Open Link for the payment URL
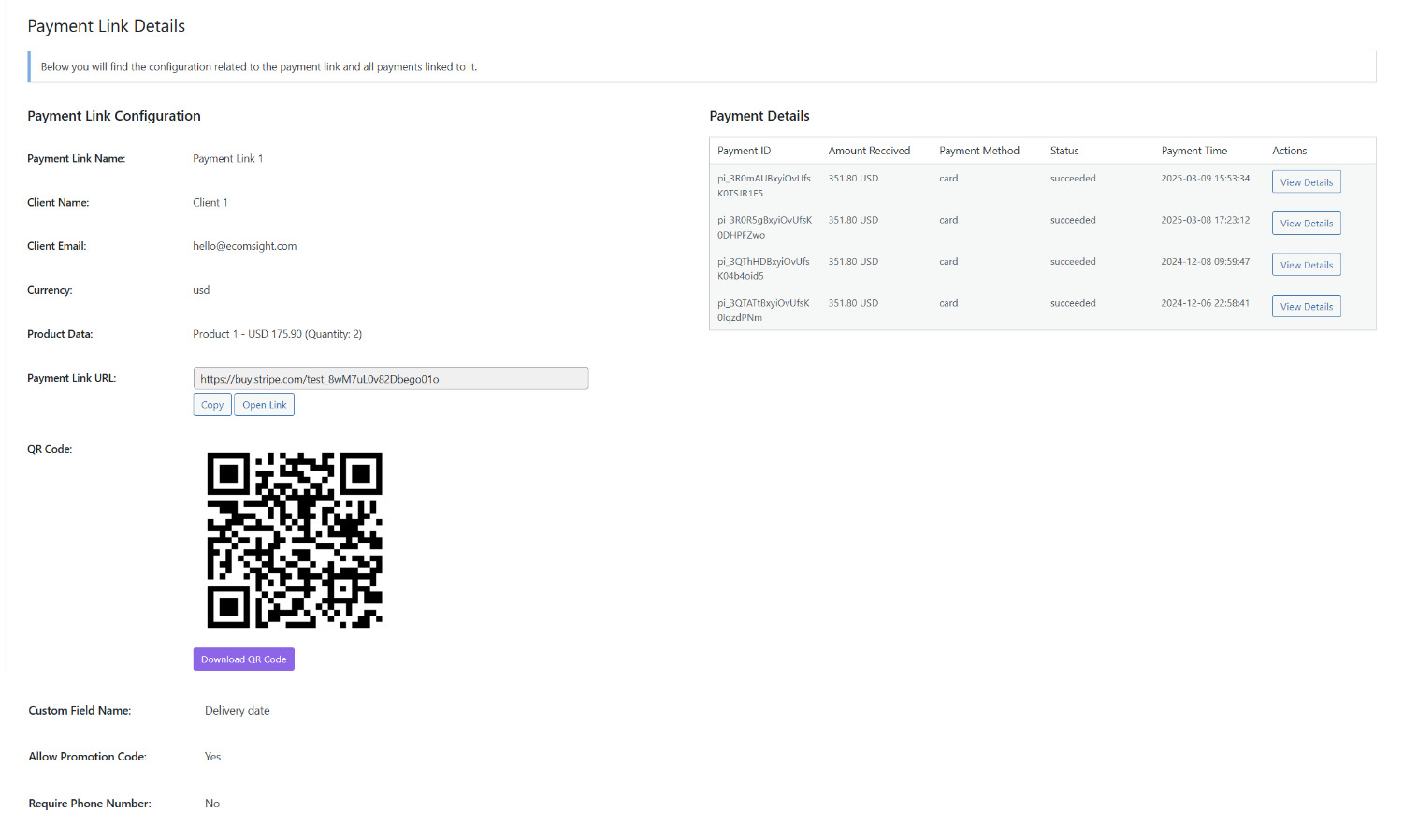This screenshot has height=840, width=1403. click(265, 405)
